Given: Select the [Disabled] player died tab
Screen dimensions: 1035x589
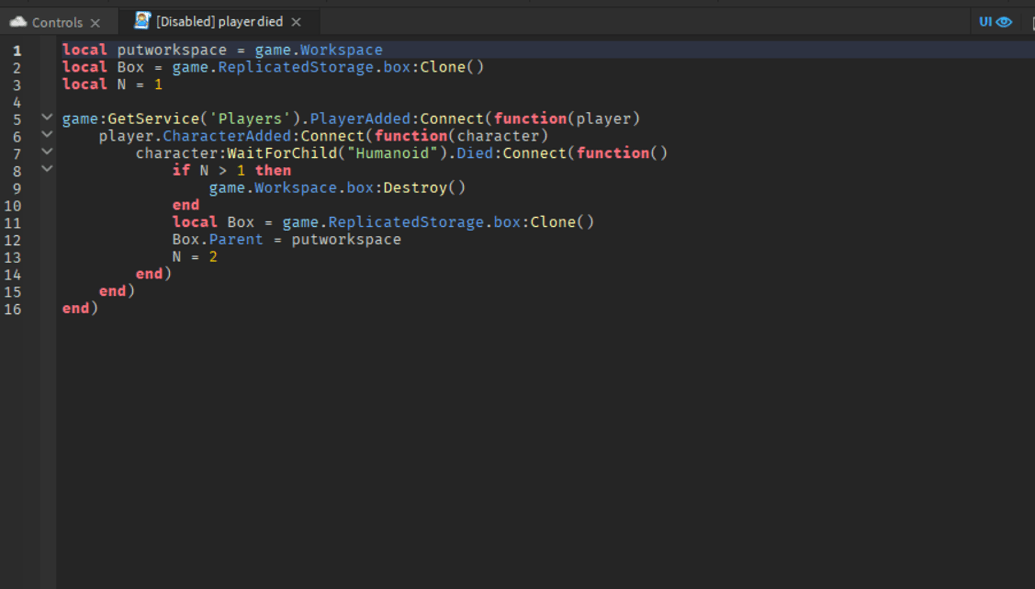Looking at the screenshot, I should (219, 22).
